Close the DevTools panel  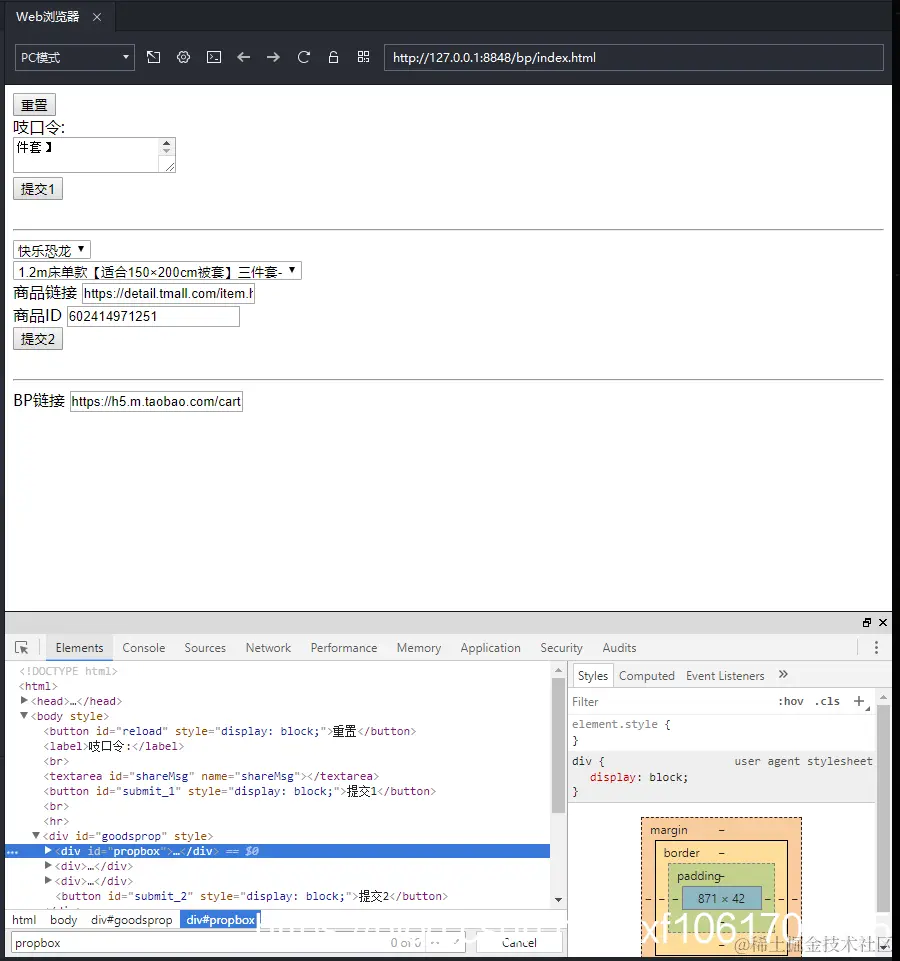pyautogui.click(x=883, y=623)
